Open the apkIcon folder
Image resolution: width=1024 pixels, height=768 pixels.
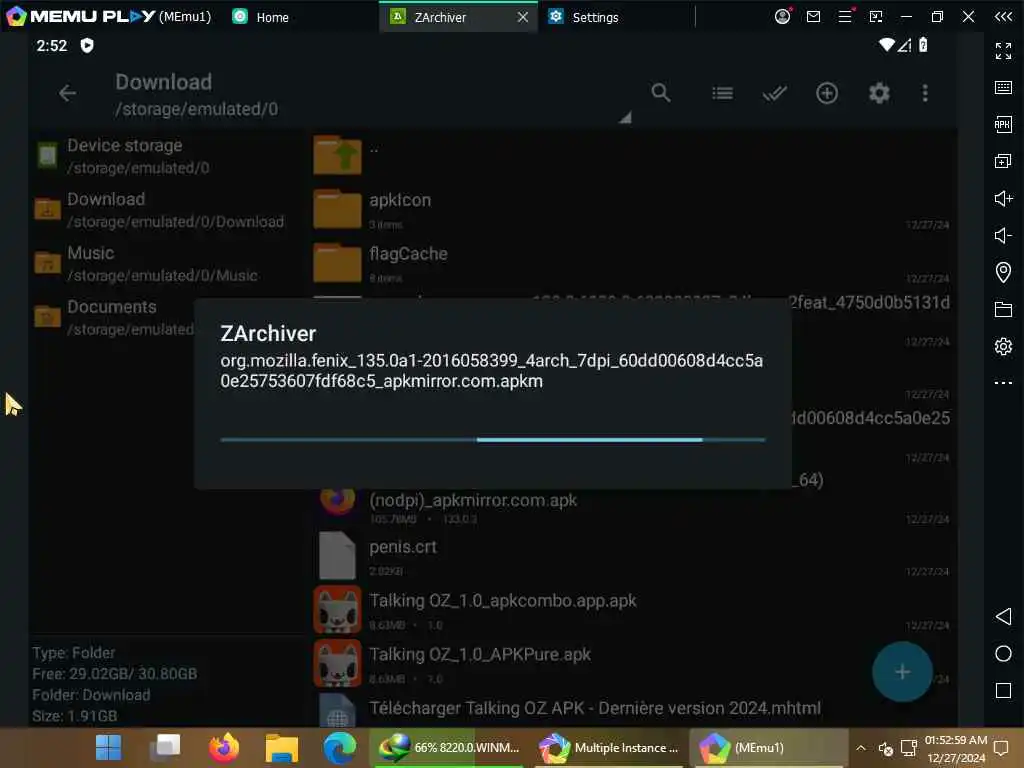pos(631,209)
